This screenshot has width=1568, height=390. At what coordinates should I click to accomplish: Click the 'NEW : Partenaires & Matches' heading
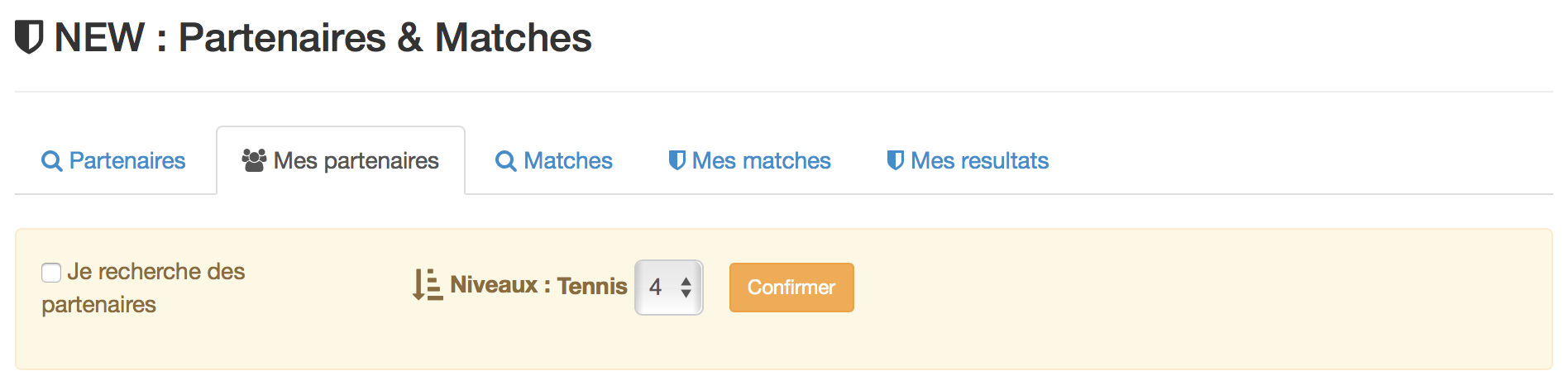click(323, 38)
